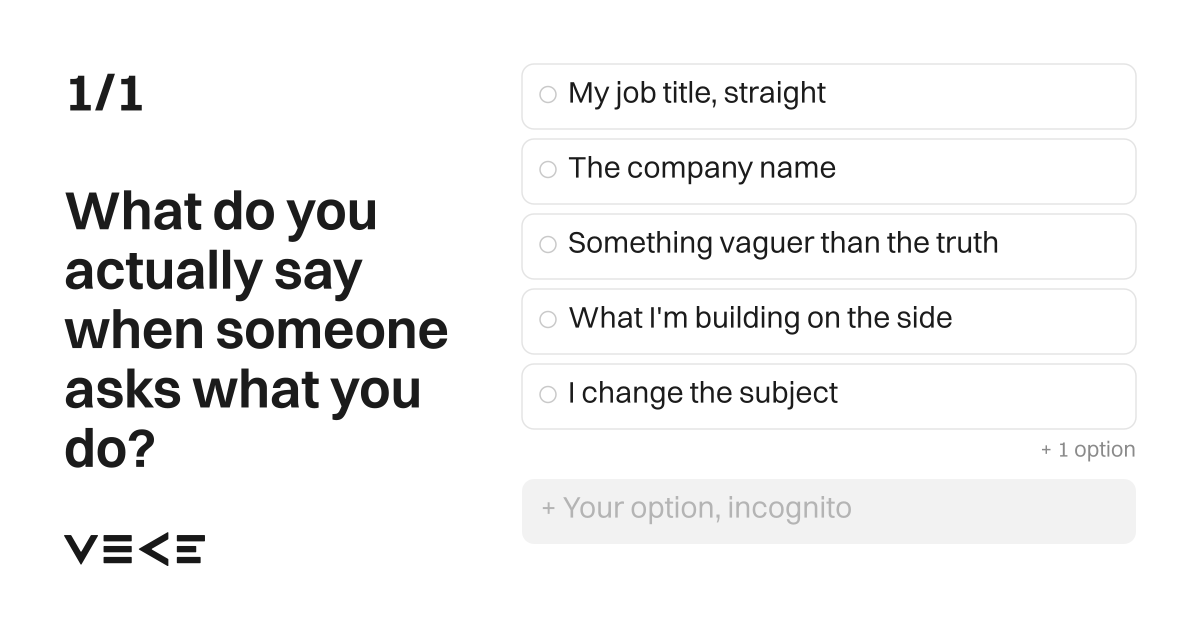Select radio 'What I'm building on the side'
This screenshot has width=1200, height=630.
(x=548, y=320)
